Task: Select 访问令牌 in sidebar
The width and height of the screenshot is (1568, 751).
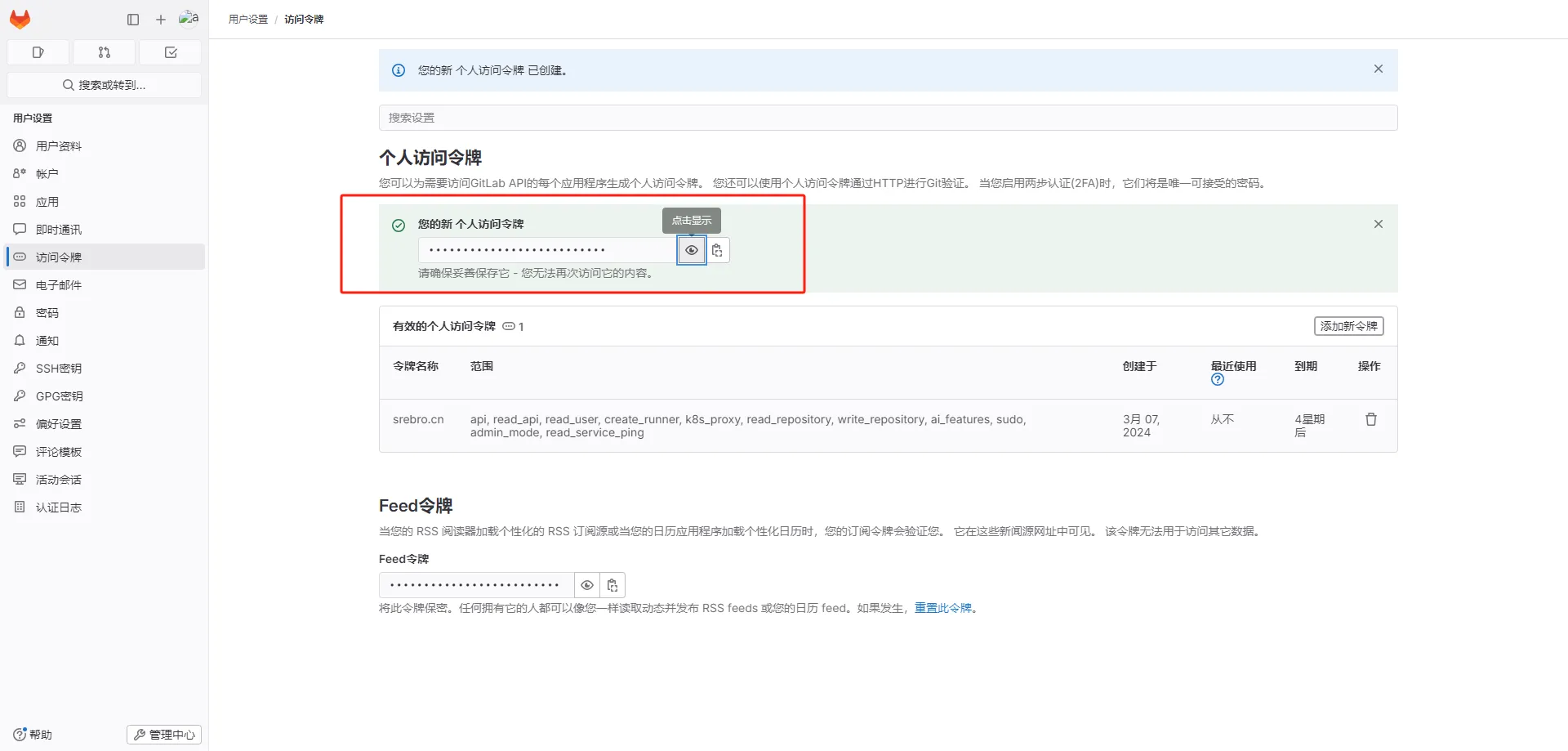Action: (105, 257)
